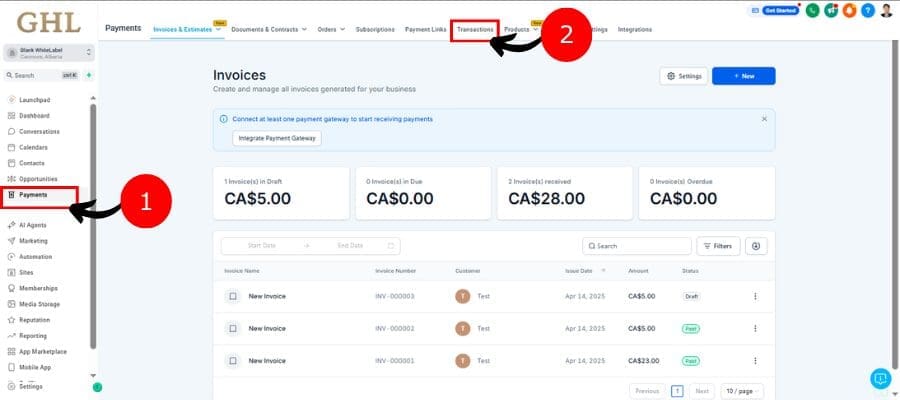Select page 1 in pagination
The height and width of the screenshot is (400, 900).
coord(677,391)
